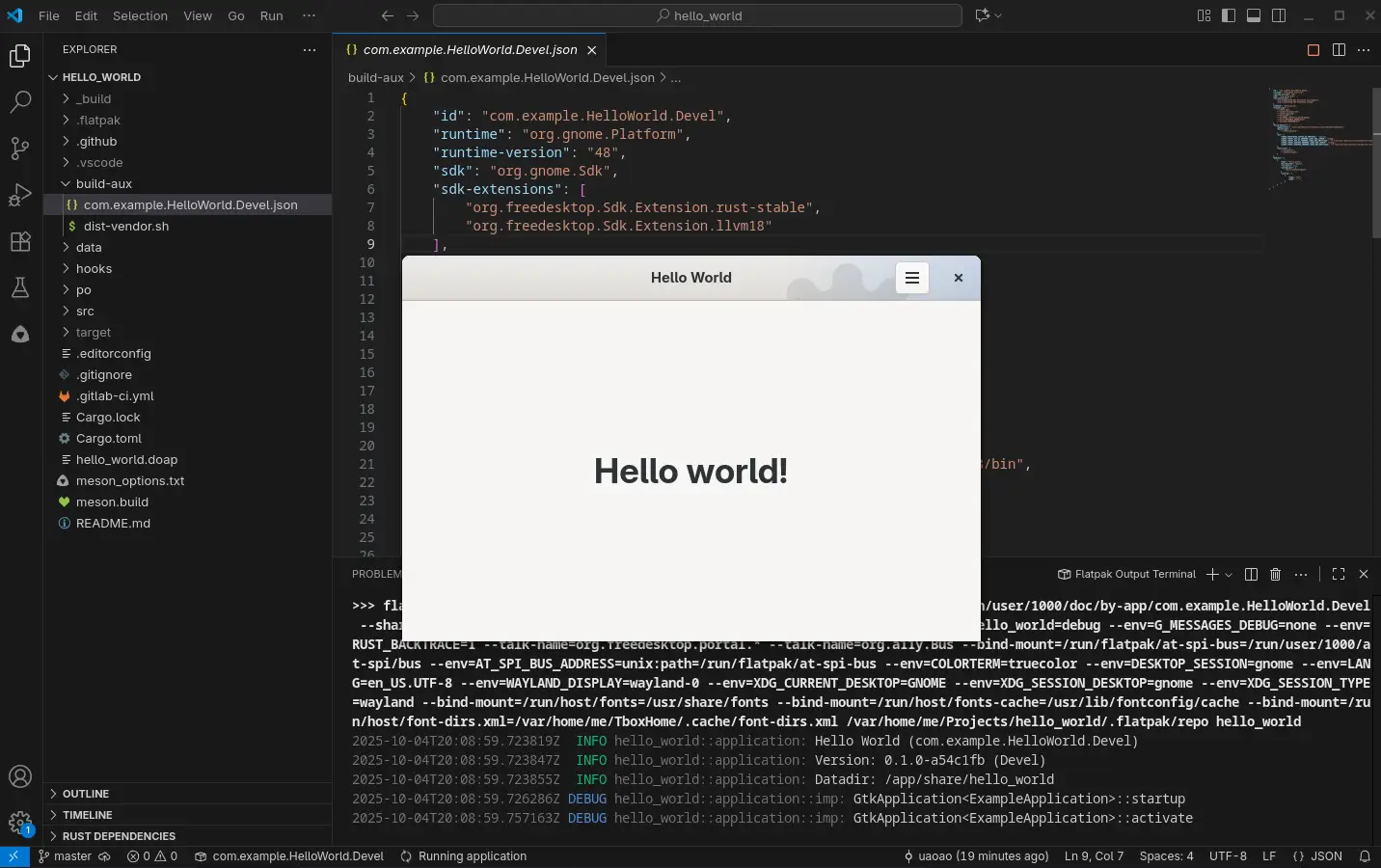
Task: Toggle the Primary Side Bar
Action: tap(1227, 15)
